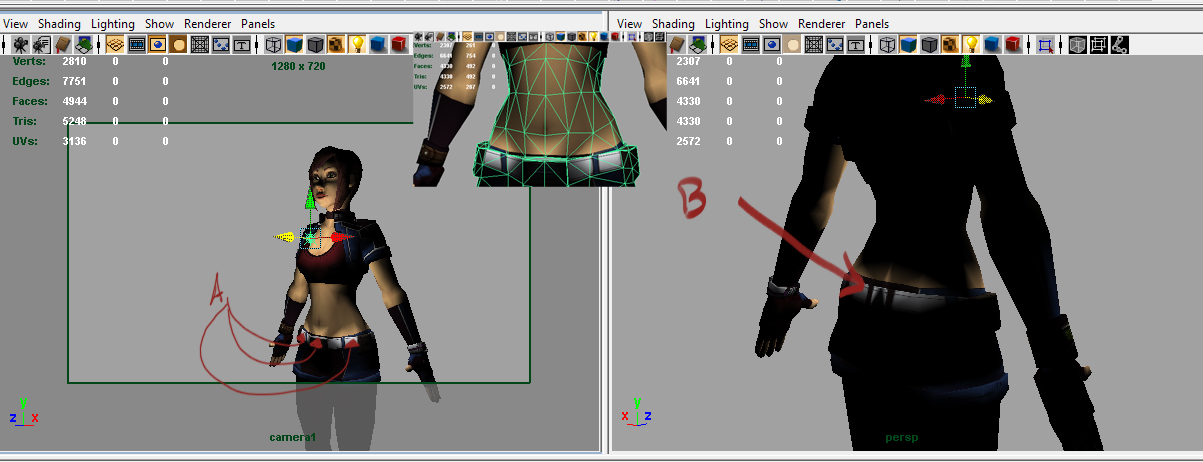Select Smooth Shade All in camera1 panel
This screenshot has width=1203, height=462.
pyautogui.click(x=294, y=44)
